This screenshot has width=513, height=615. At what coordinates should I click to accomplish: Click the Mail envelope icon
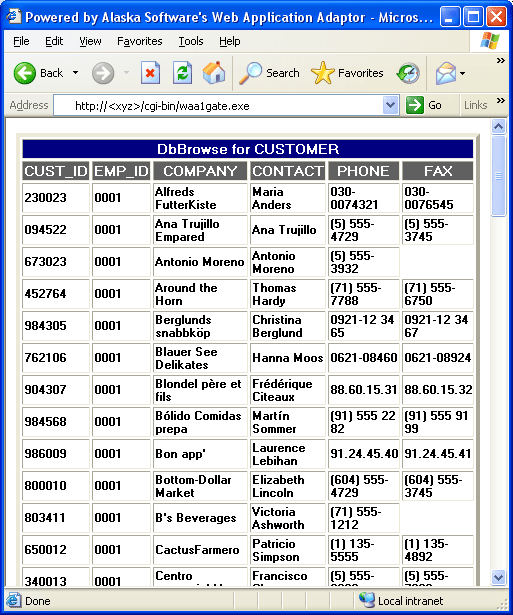(446, 73)
